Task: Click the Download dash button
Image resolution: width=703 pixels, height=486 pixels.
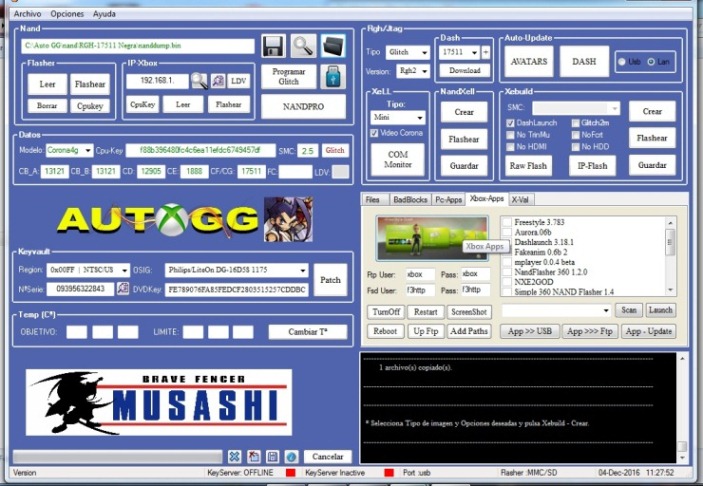Action: tap(464, 70)
